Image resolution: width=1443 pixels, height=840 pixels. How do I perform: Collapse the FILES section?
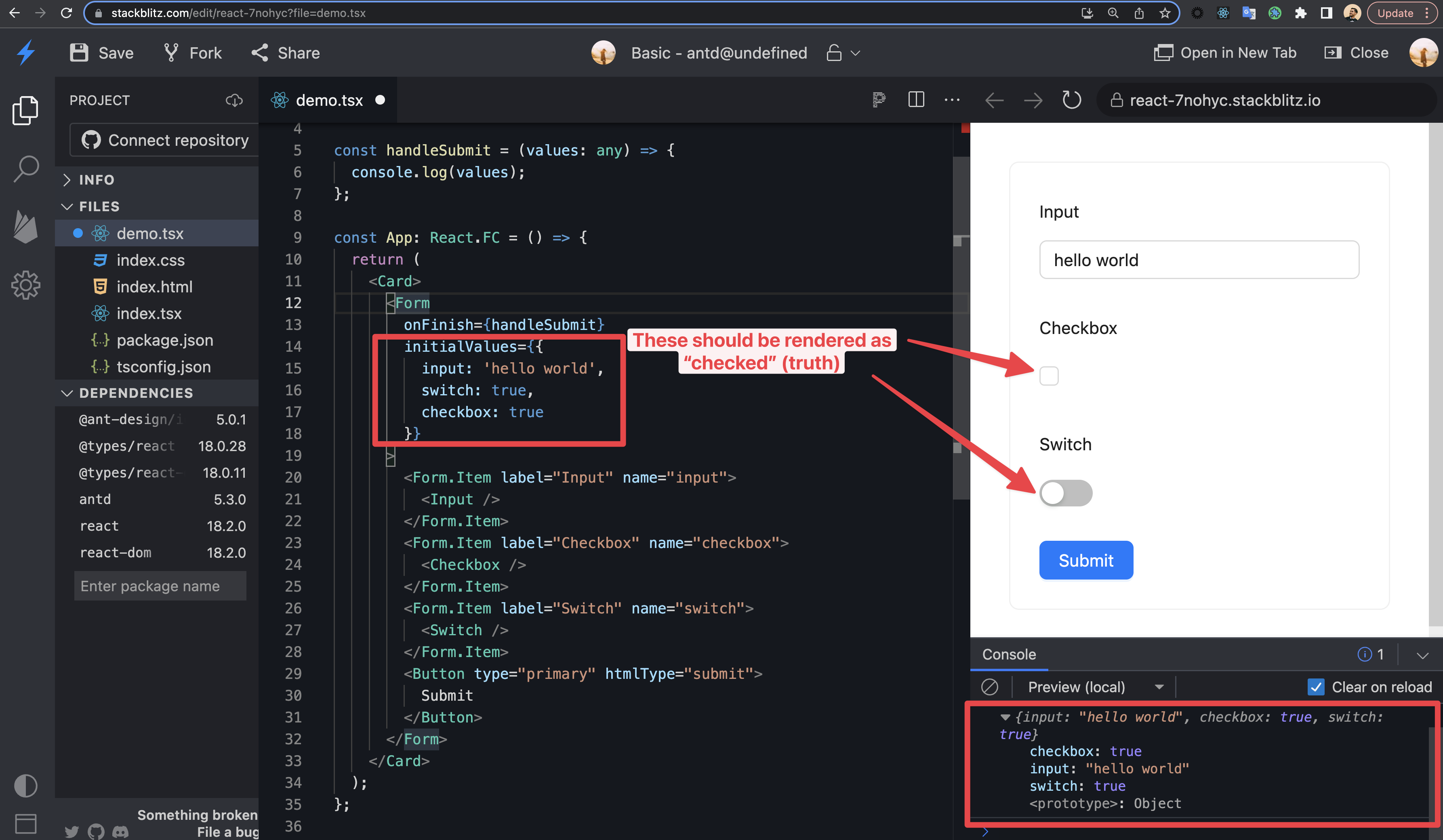[x=156, y=206]
